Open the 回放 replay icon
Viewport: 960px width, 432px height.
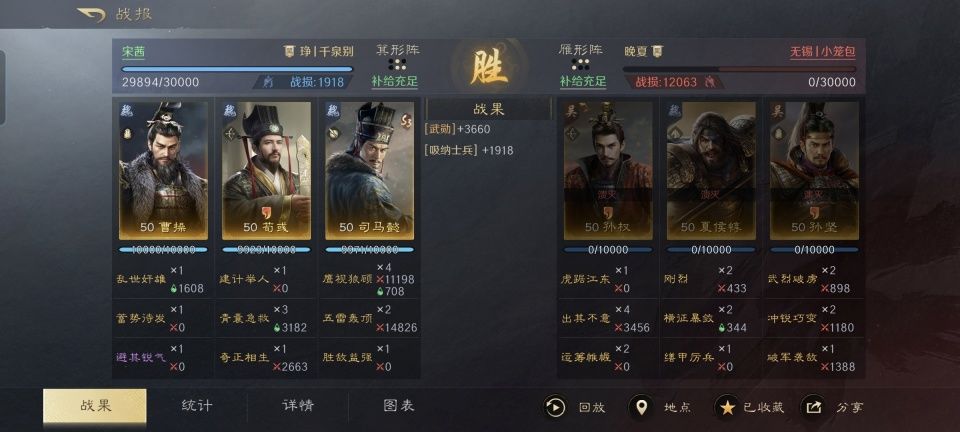[555, 407]
